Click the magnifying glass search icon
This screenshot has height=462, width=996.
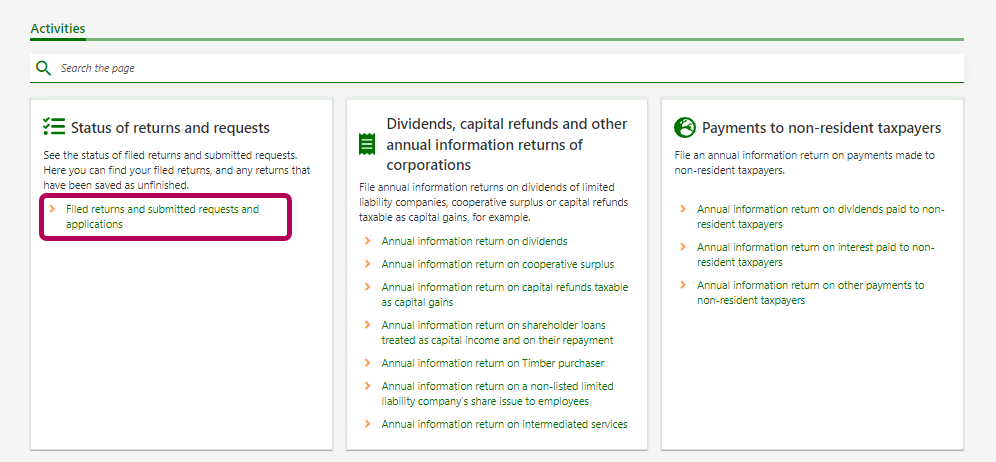click(x=43, y=68)
